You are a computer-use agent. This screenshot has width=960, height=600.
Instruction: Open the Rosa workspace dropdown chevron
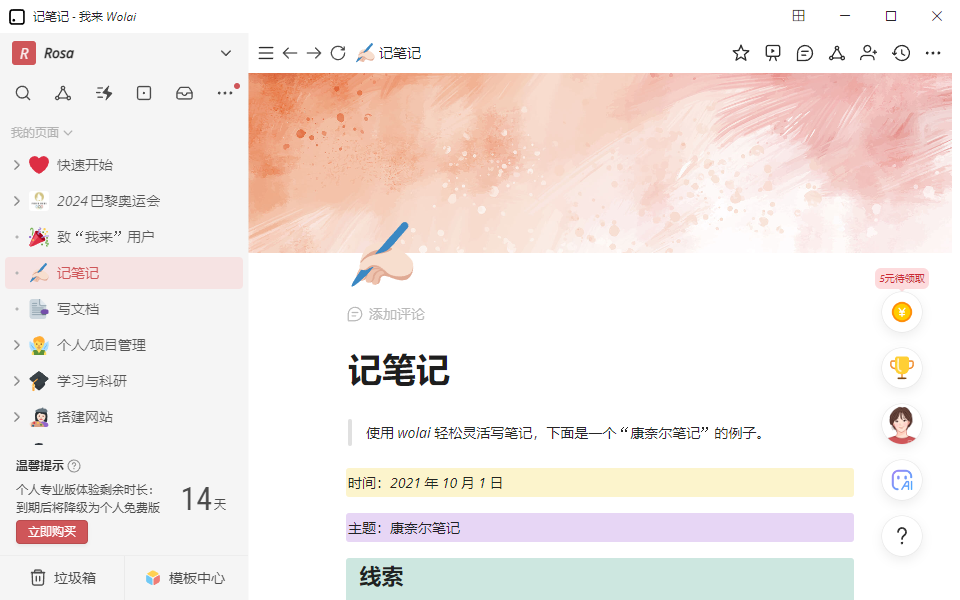click(x=226, y=53)
